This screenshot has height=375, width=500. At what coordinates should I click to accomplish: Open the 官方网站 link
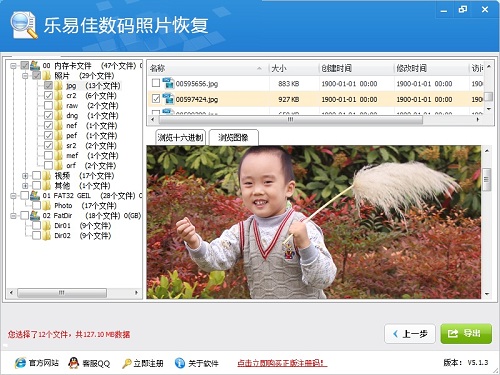[x=44, y=363]
